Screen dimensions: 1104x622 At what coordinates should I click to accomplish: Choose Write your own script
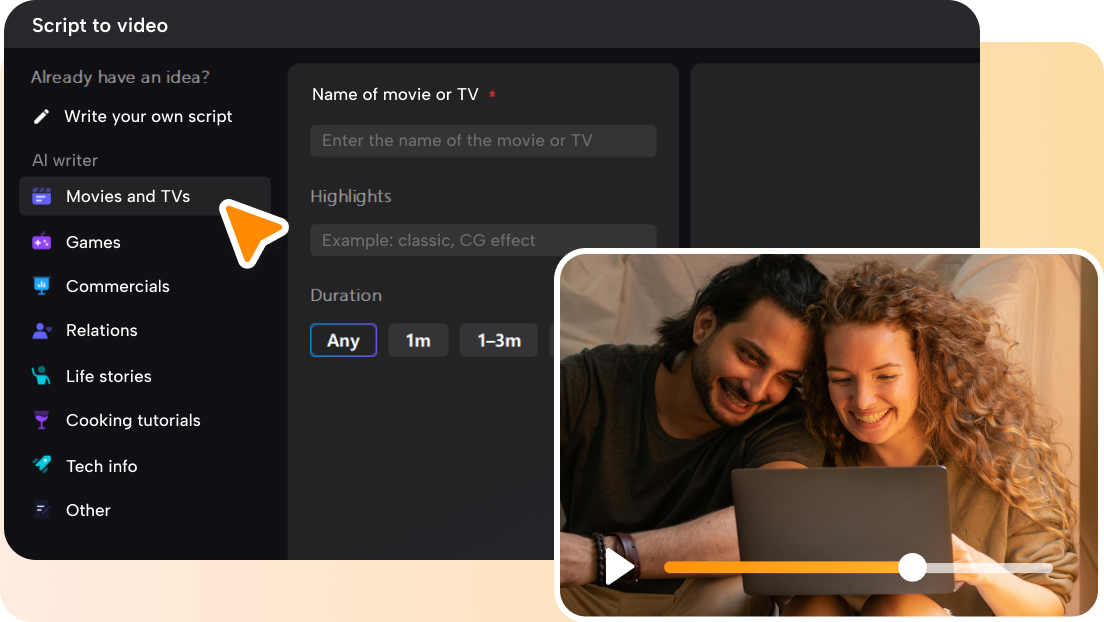[148, 116]
